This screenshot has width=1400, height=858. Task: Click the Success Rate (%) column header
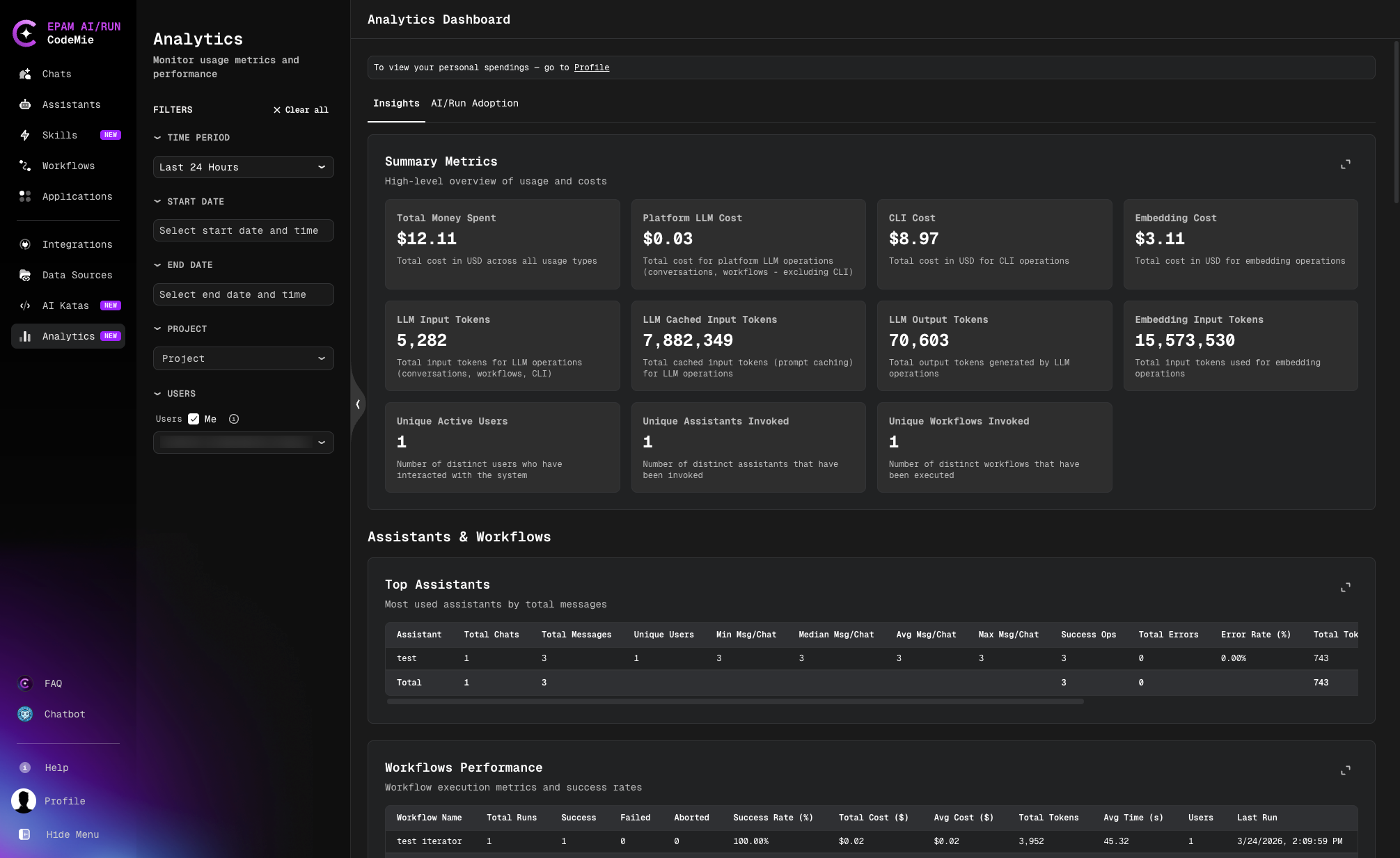point(773,818)
